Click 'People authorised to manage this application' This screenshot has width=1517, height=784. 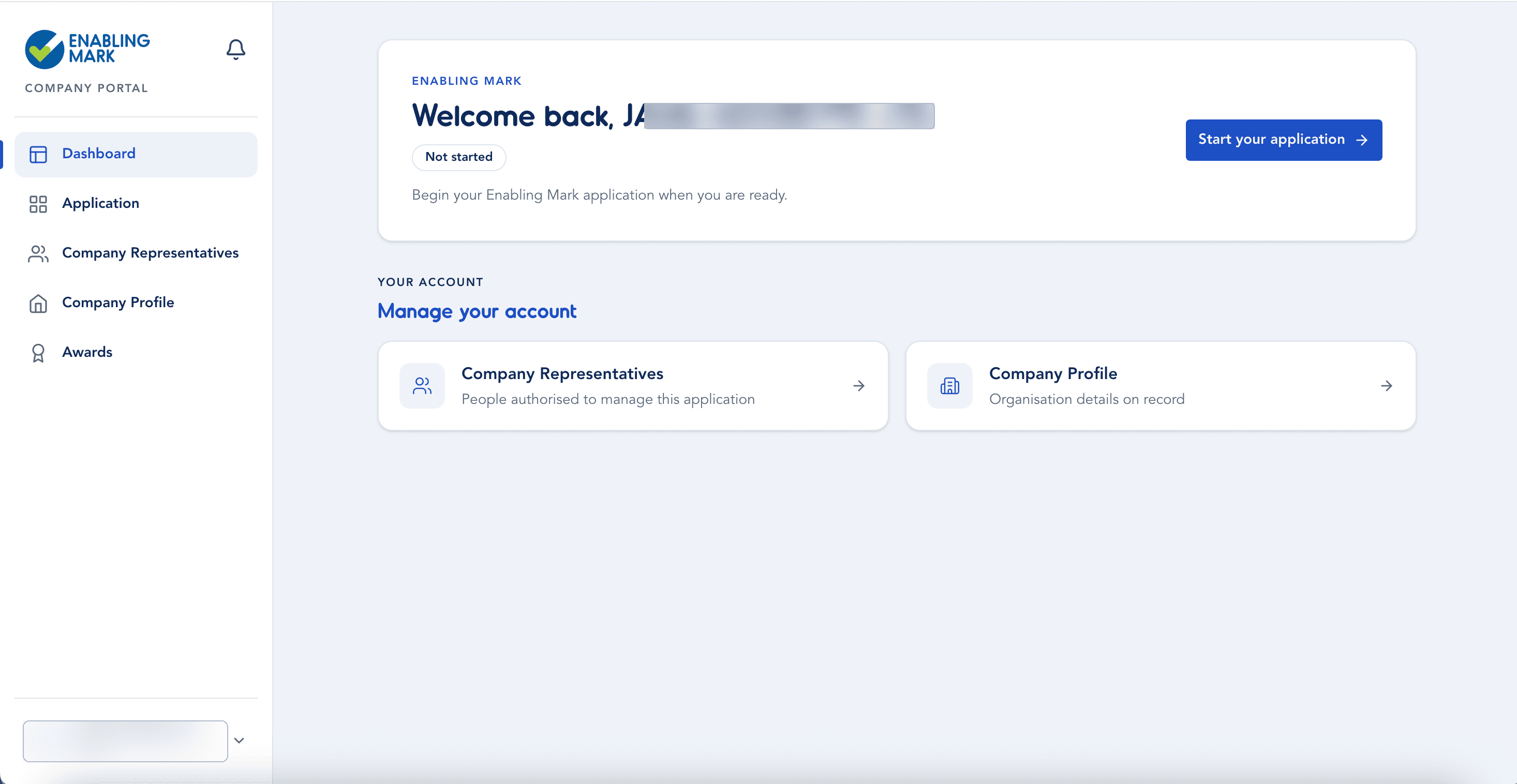tap(608, 399)
